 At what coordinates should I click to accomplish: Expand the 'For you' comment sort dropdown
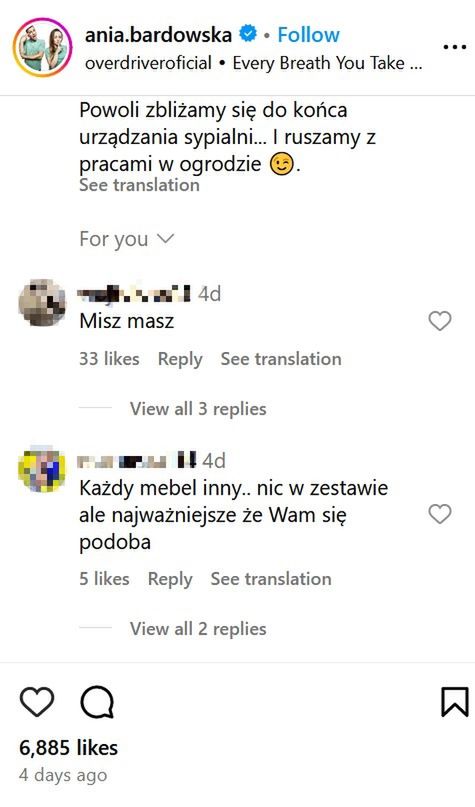pyautogui.click(x=127, y=239)
